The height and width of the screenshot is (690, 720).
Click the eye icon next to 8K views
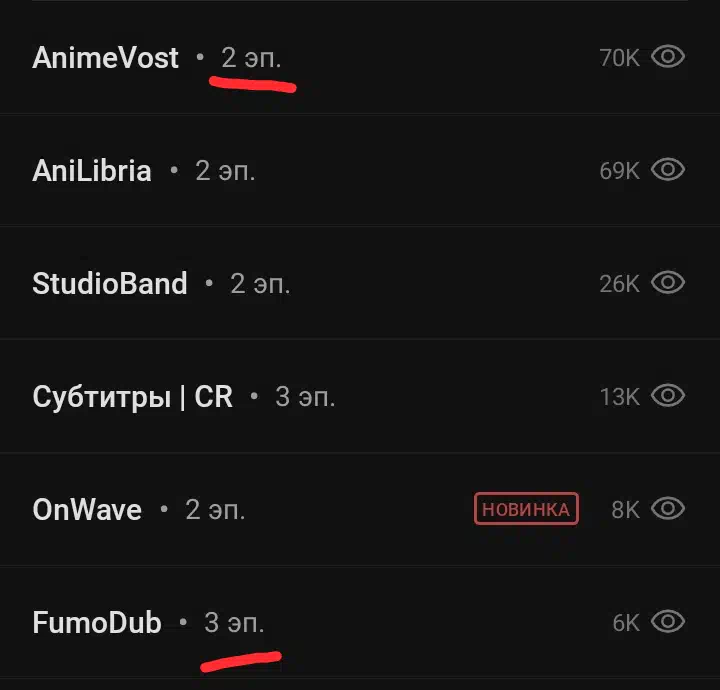coord(668,508)
